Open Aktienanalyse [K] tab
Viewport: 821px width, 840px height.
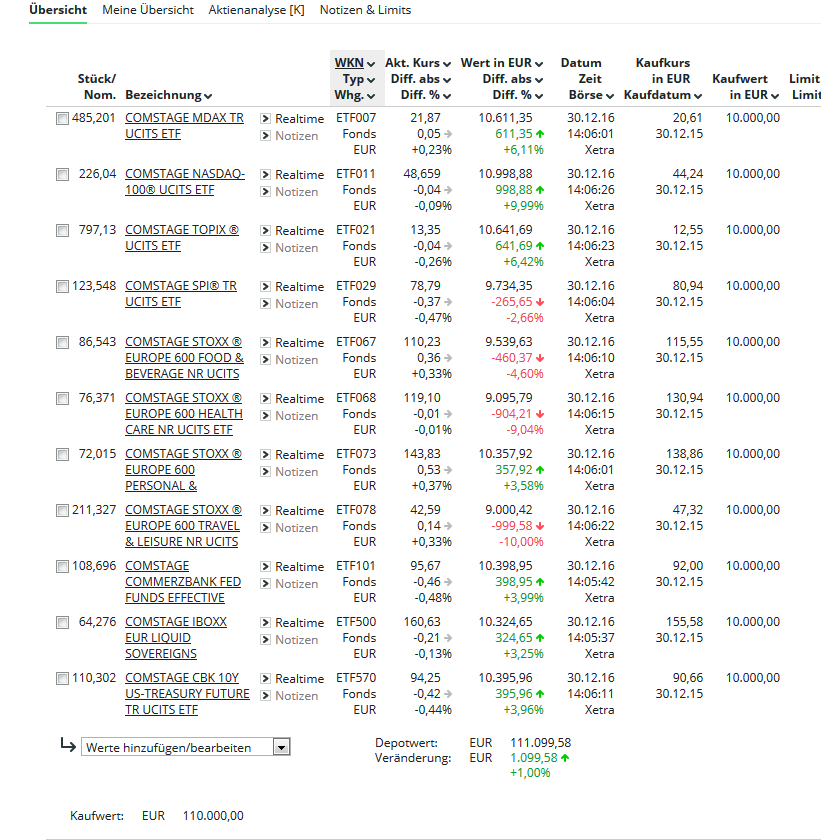click(257, 10)
